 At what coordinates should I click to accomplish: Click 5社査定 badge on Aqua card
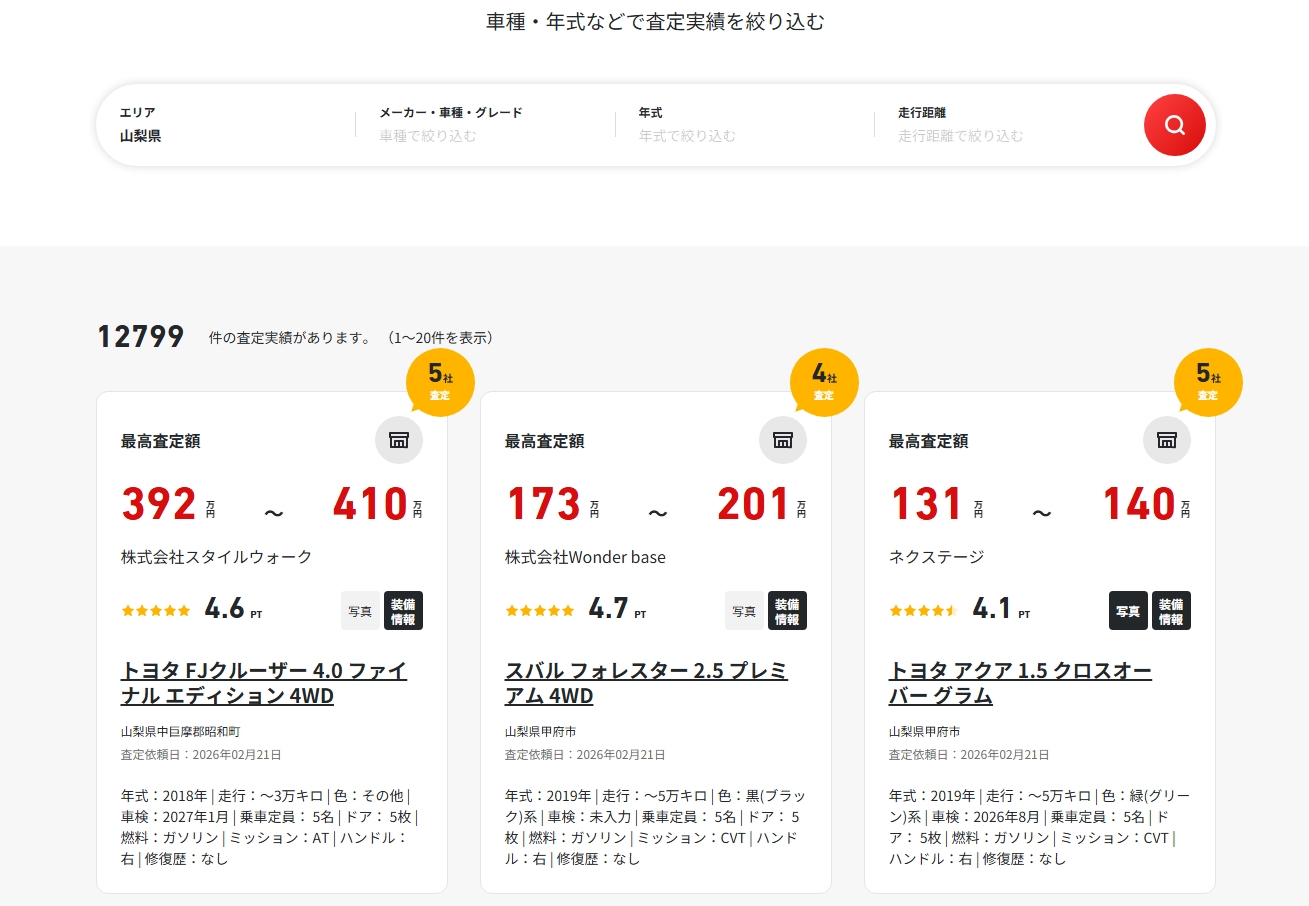click(x=1208, y=381)
